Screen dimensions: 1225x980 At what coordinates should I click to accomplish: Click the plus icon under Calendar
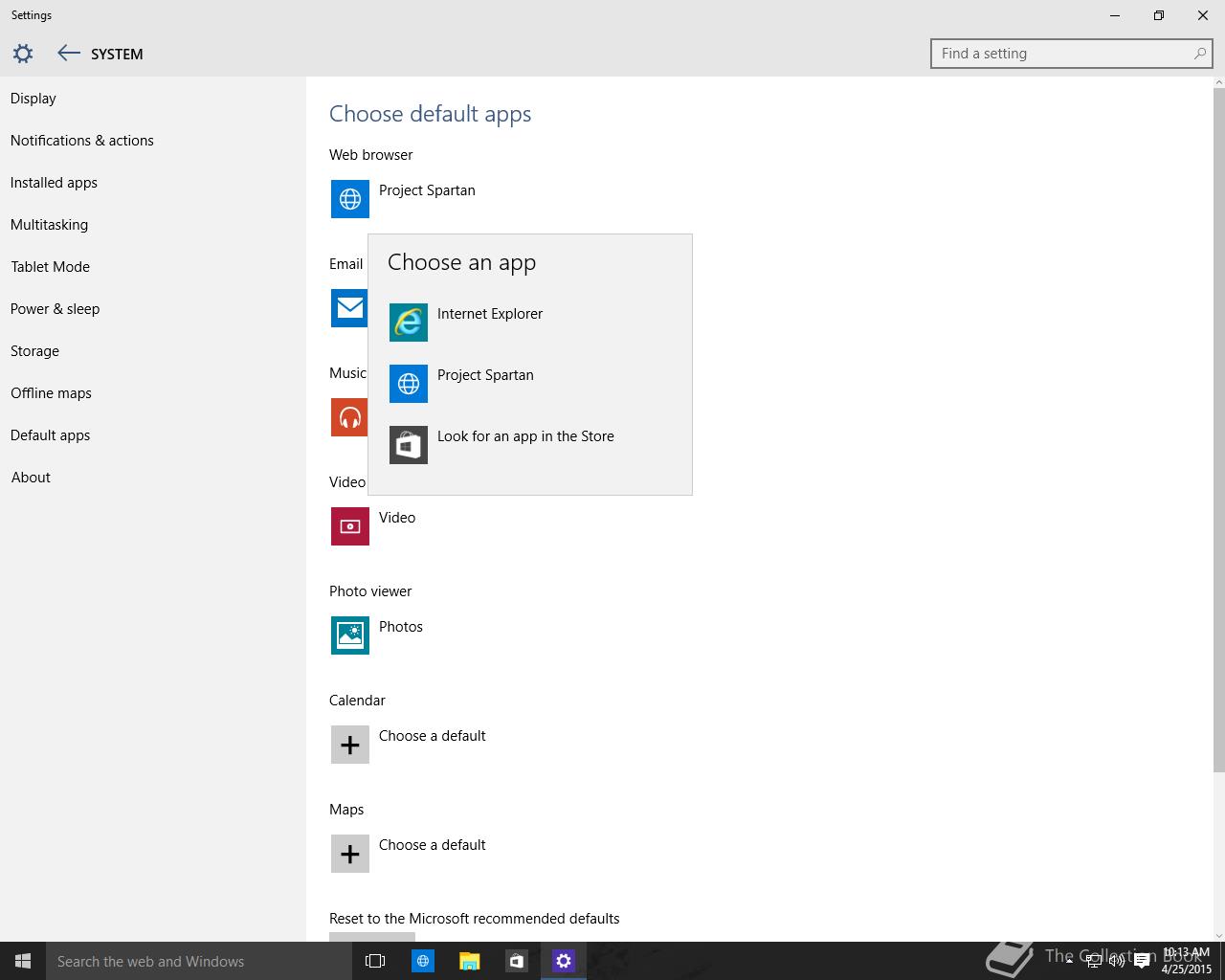coord(350,745)
